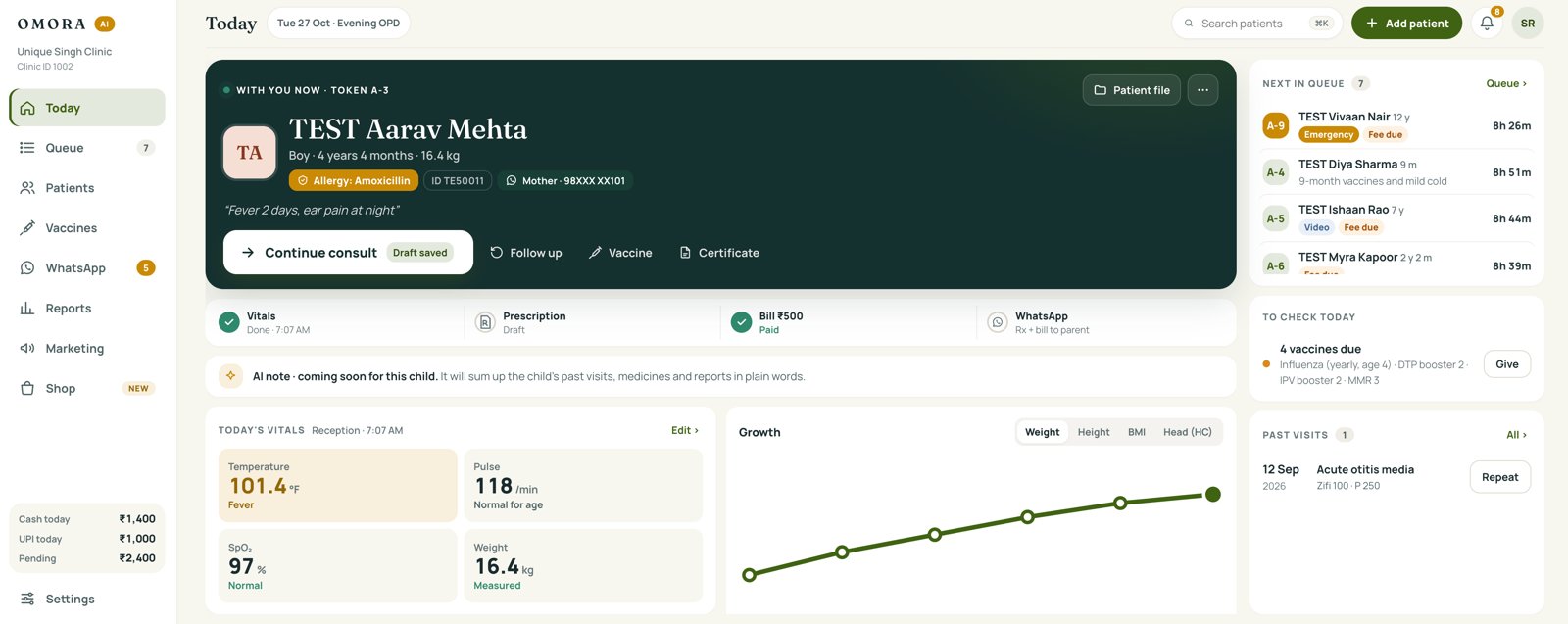Open Marketing in the sidebar

[87, 349]
